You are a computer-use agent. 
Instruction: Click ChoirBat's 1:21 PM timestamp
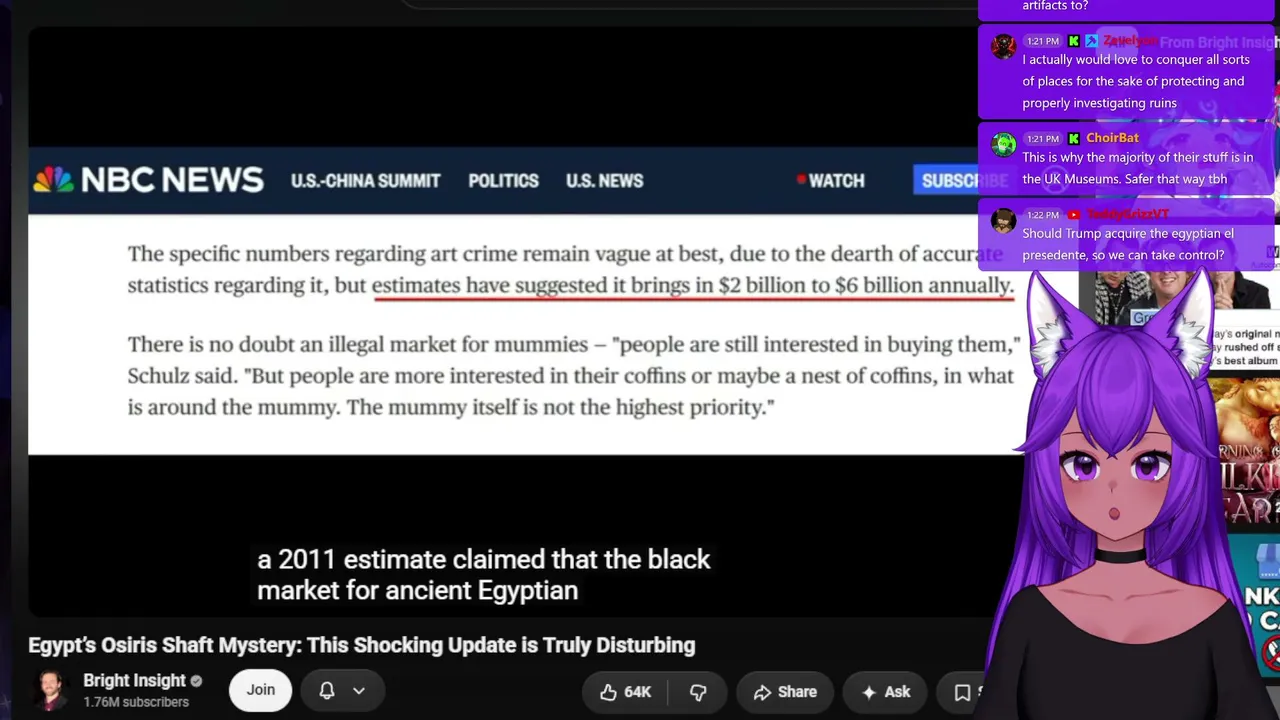pos(1042,139)
